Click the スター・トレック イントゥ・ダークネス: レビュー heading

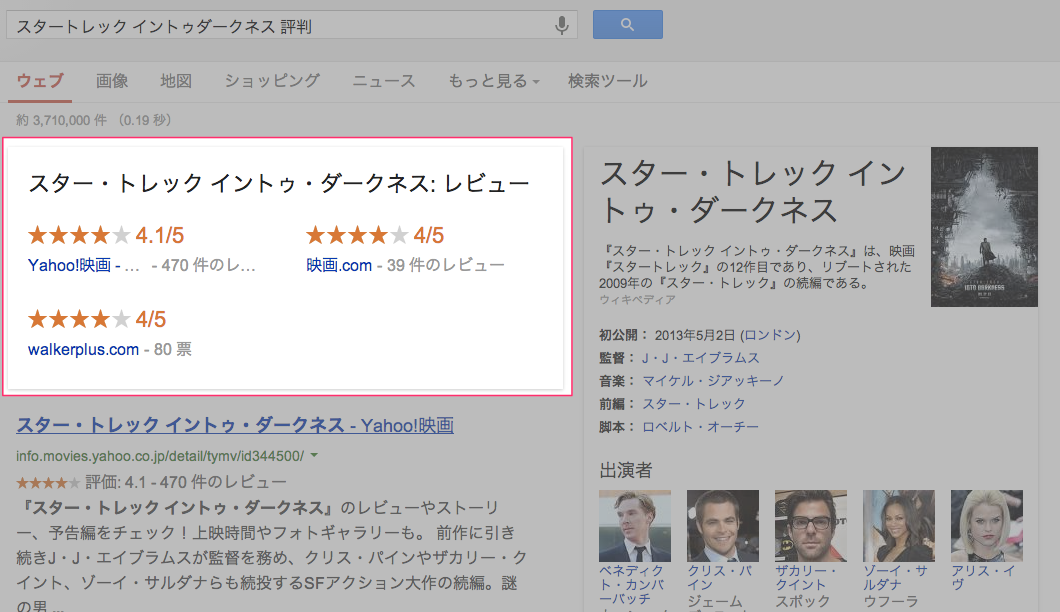[279, 183]
